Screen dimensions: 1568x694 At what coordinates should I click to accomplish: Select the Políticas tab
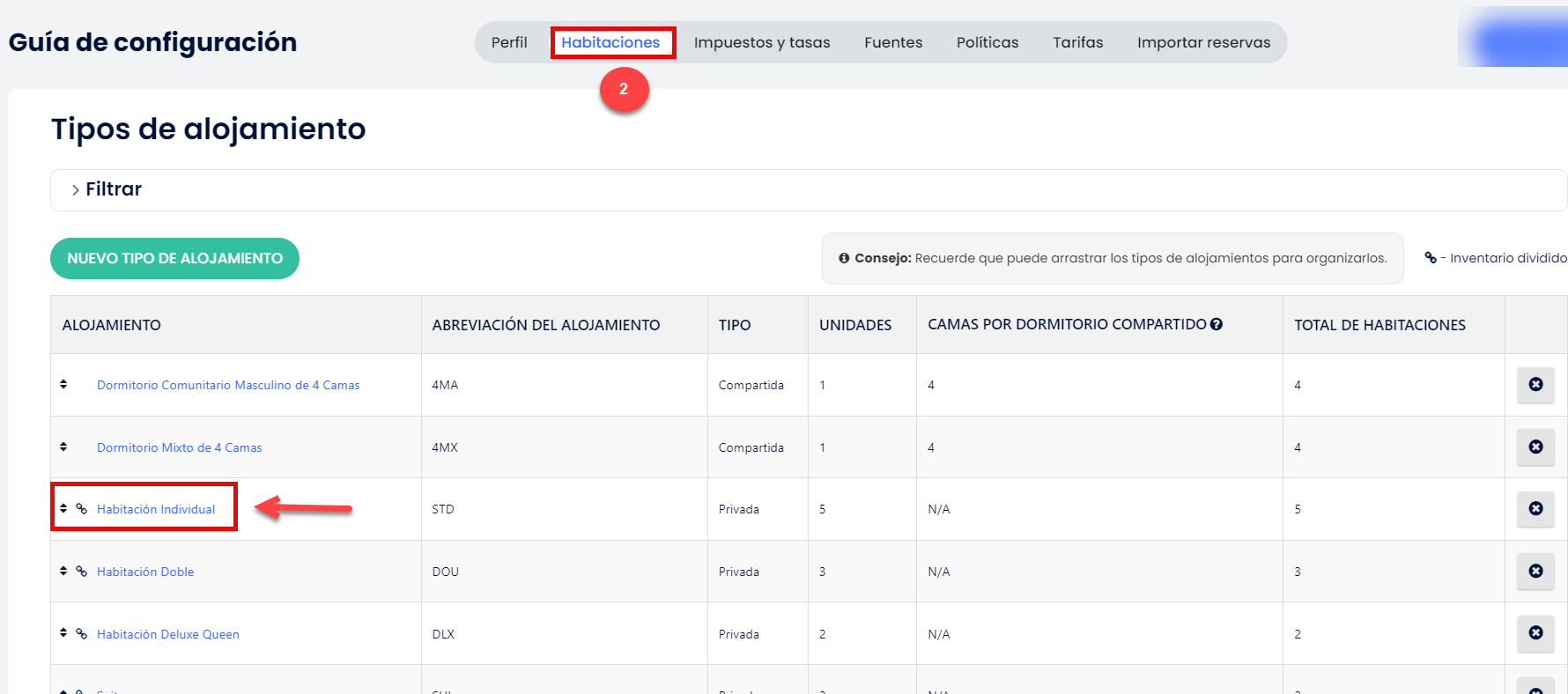click(987, 42)
